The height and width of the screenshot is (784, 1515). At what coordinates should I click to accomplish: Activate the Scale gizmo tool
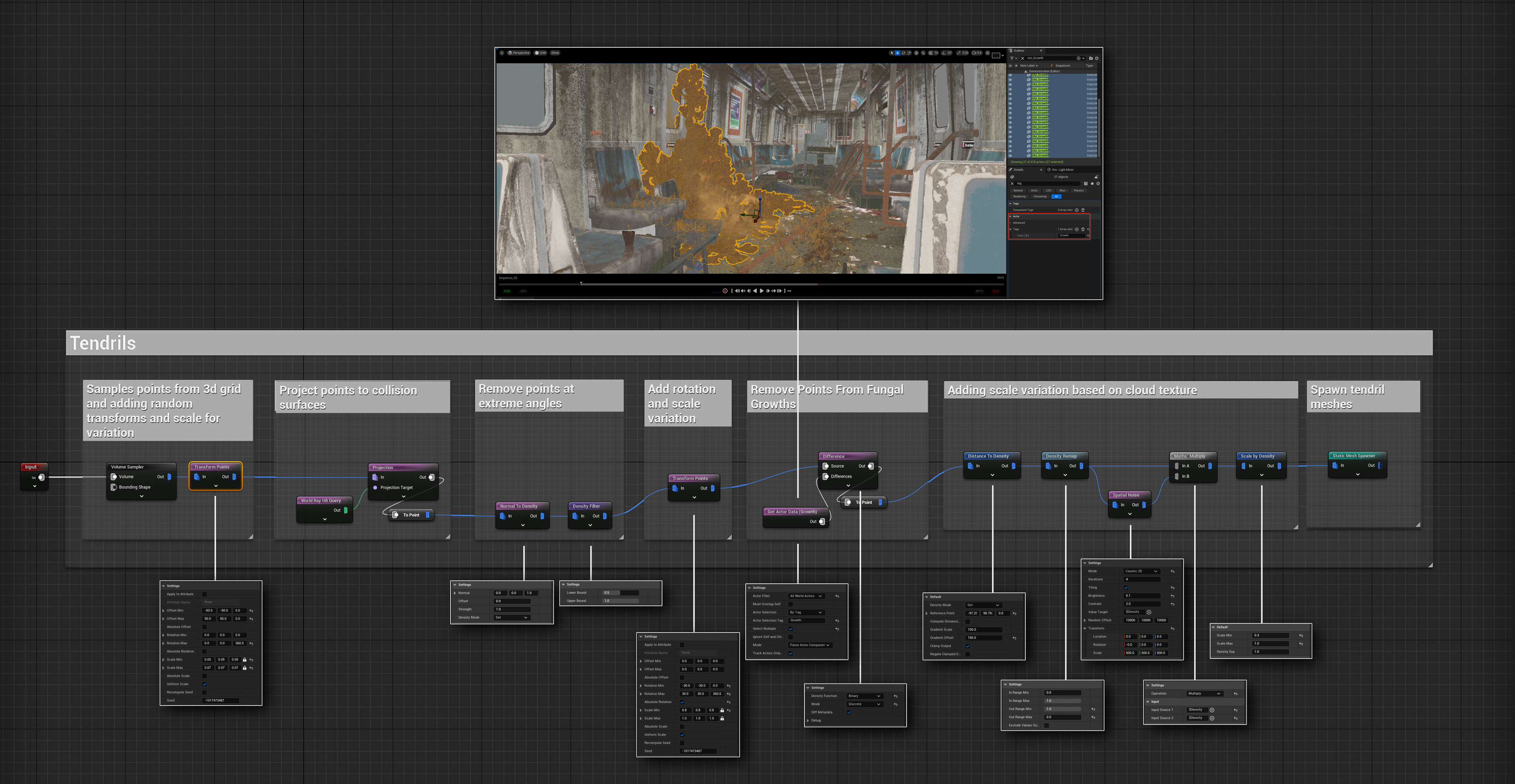tap(909, 53)
